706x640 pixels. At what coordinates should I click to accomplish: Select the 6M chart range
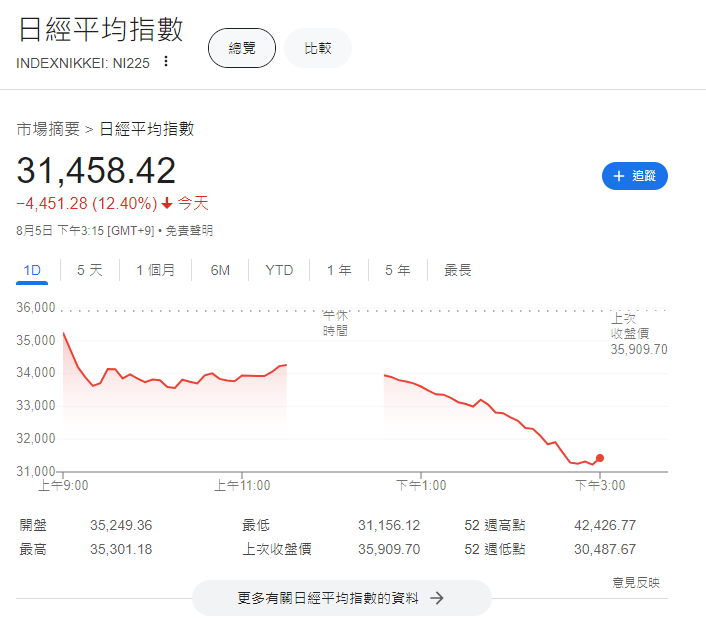point(220,270)
